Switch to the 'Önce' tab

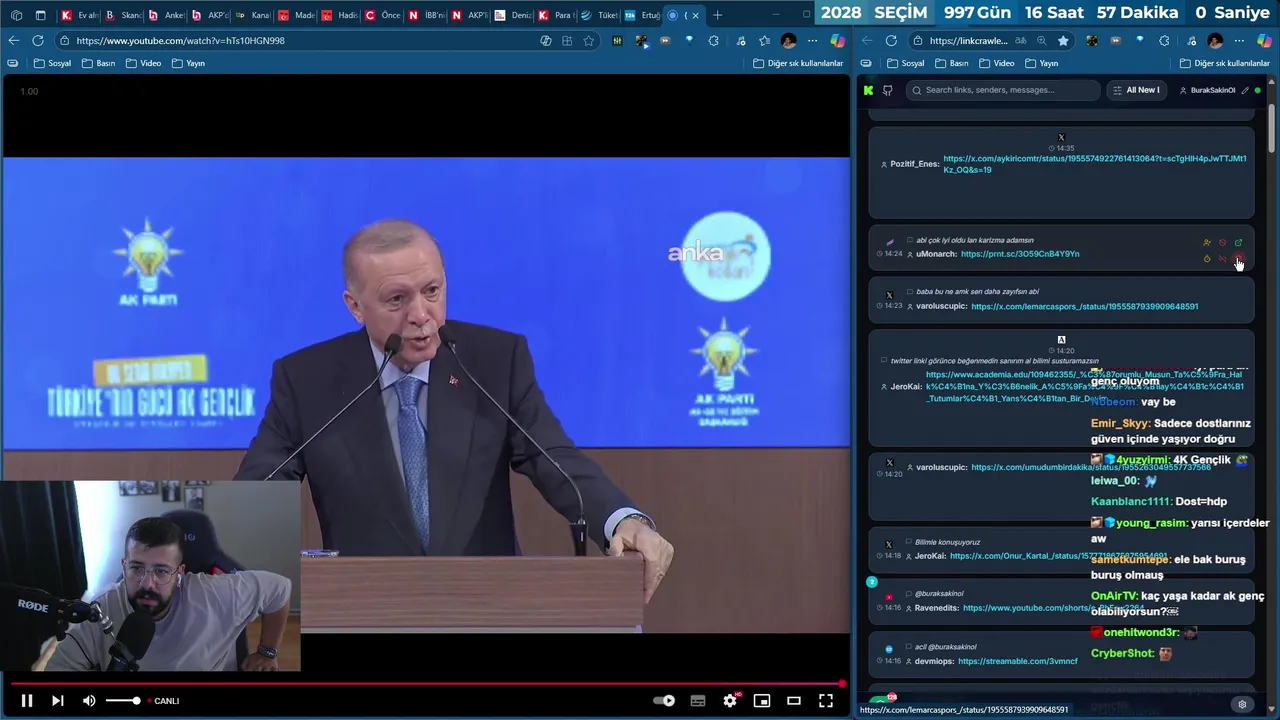pyautogui.click(x=383, y=15)
